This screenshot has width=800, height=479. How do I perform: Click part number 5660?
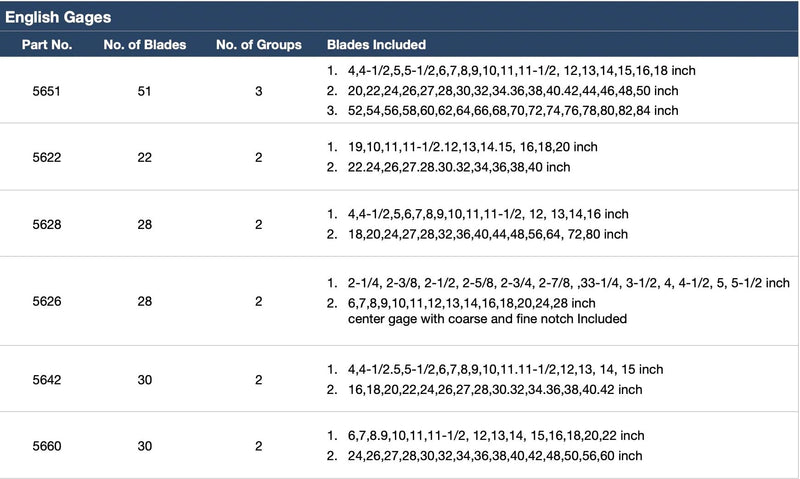point(46,446)
